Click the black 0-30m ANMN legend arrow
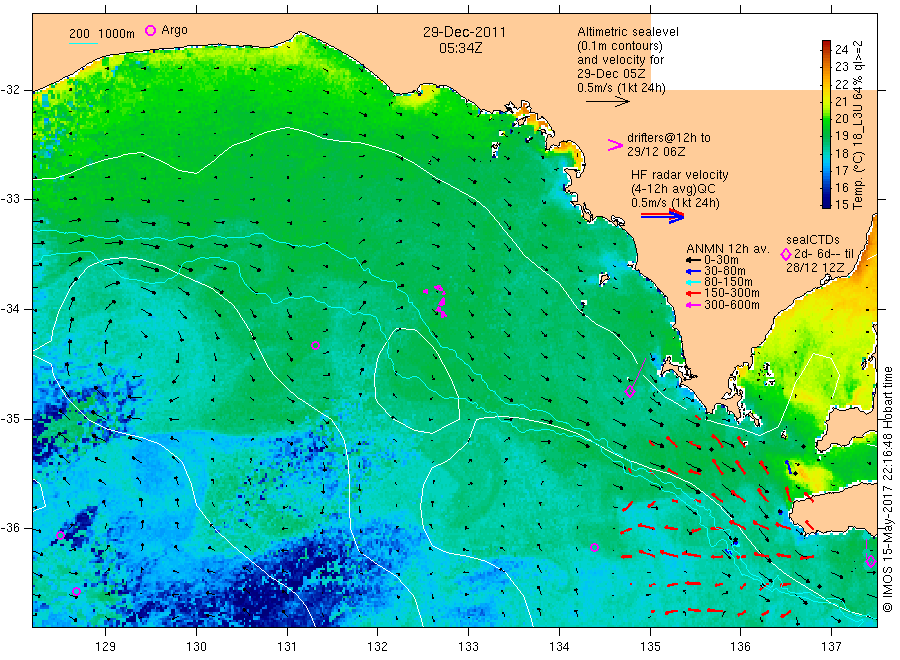Viewport: 900px width, 660px height. (693, 260)
